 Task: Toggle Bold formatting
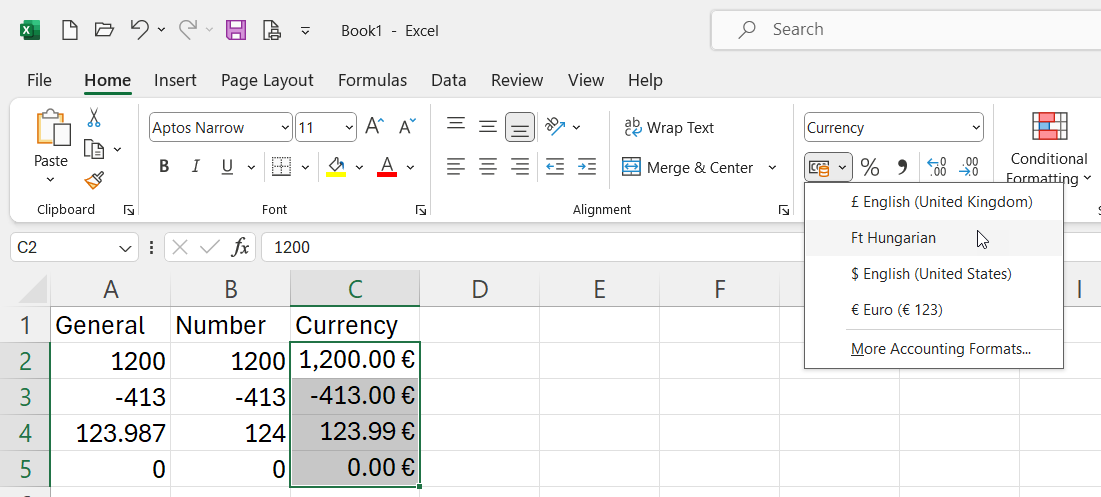(164, 167)
